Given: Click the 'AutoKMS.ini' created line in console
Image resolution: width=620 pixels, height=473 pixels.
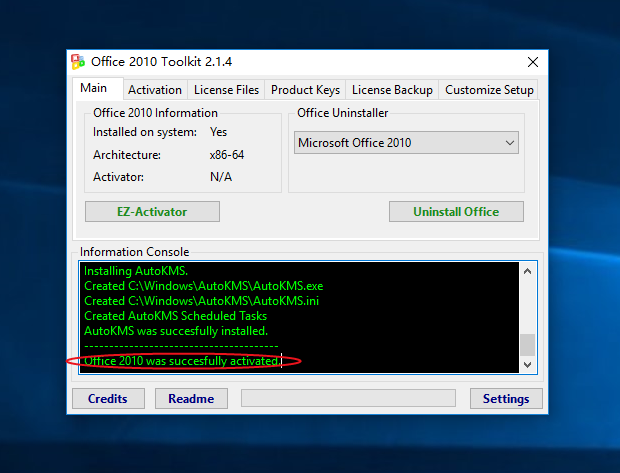Looking at the screenshot, I should coord(202,301).
